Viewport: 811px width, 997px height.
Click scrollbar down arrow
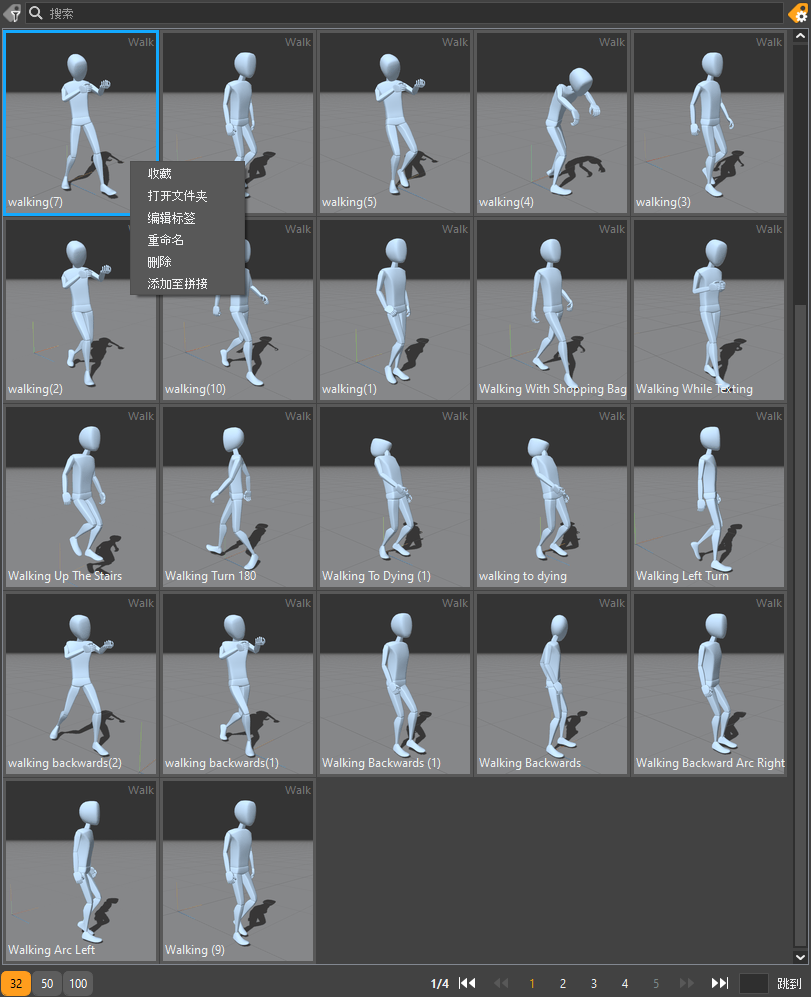point(800,956)
